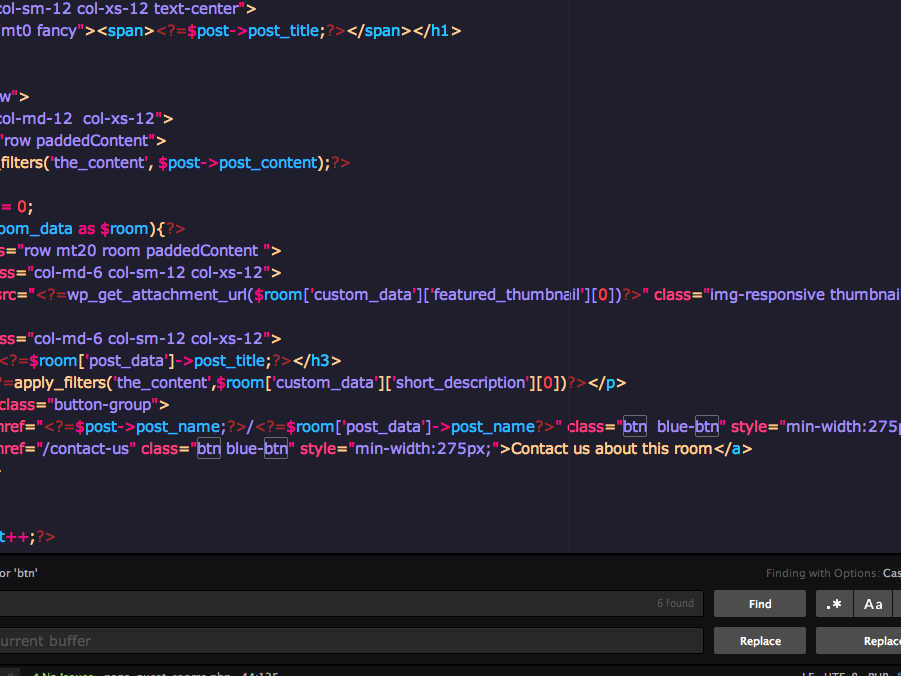Click first highlighted 'btn' on the contact-us line
Viewport: 901px width, 676px height.
click(209, 449)
